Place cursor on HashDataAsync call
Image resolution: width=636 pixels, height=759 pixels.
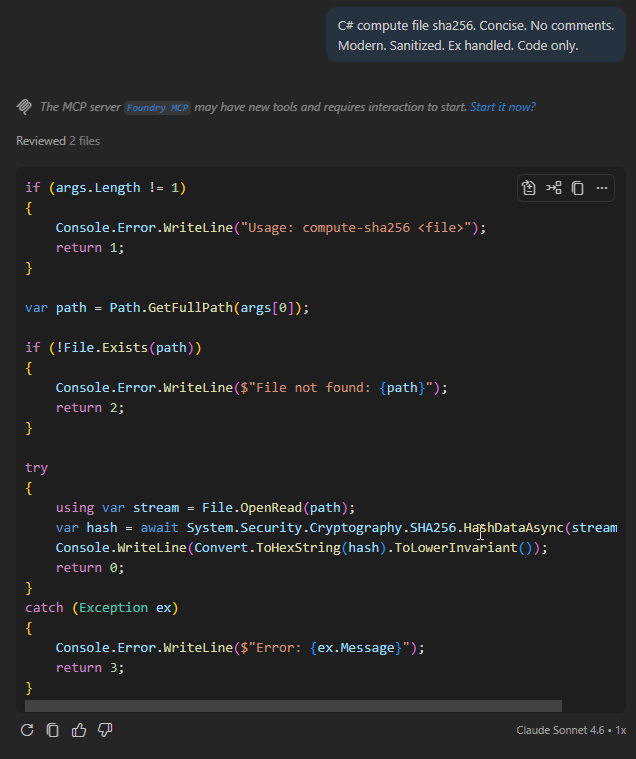coord(514,528)
